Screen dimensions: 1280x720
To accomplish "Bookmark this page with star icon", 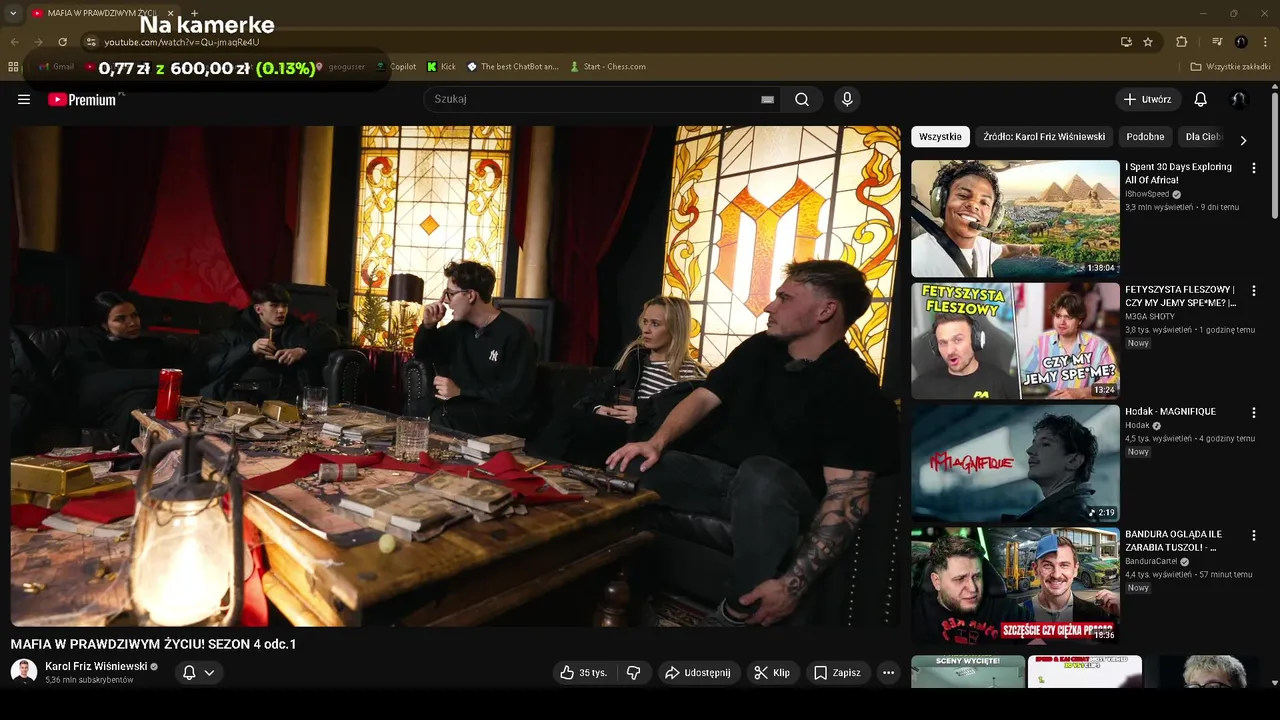I will 1148,42.
